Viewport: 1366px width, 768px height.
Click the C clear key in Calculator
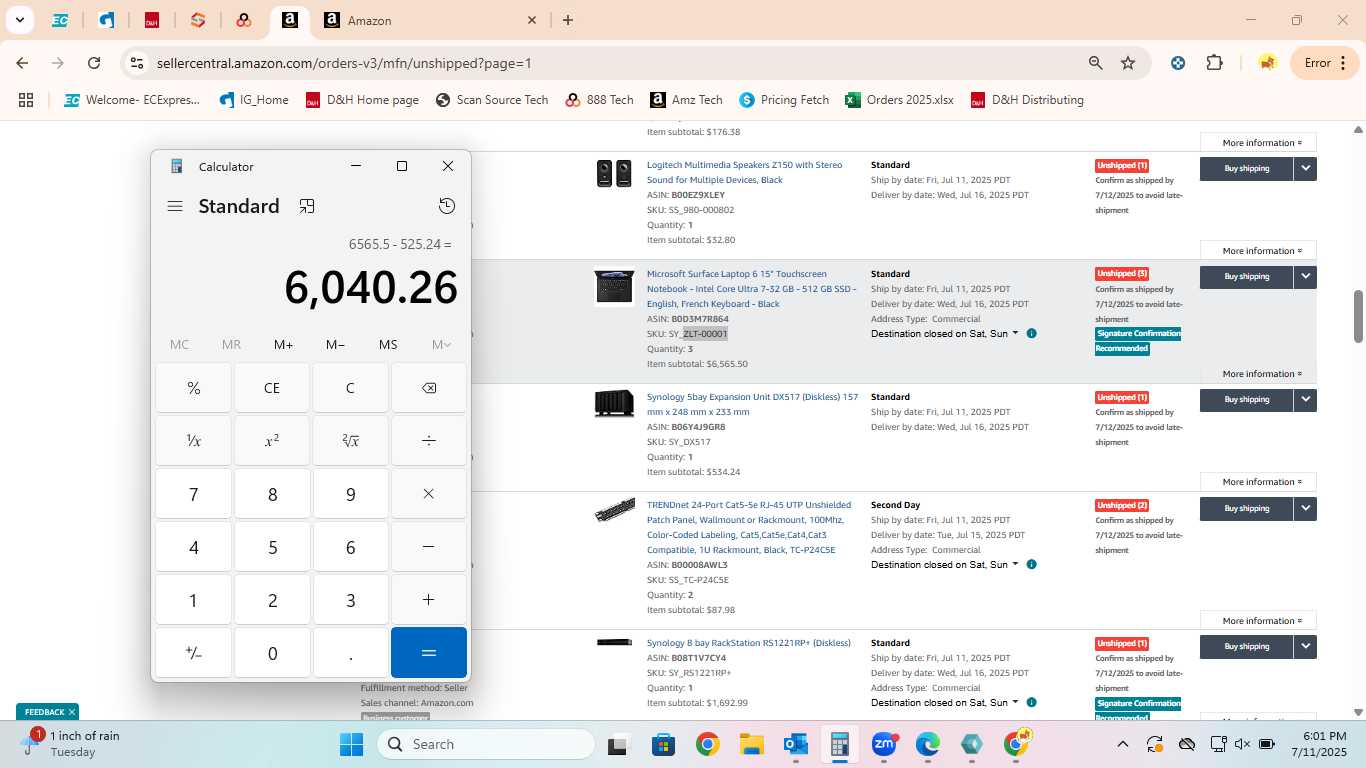click(x=350, y=388)
